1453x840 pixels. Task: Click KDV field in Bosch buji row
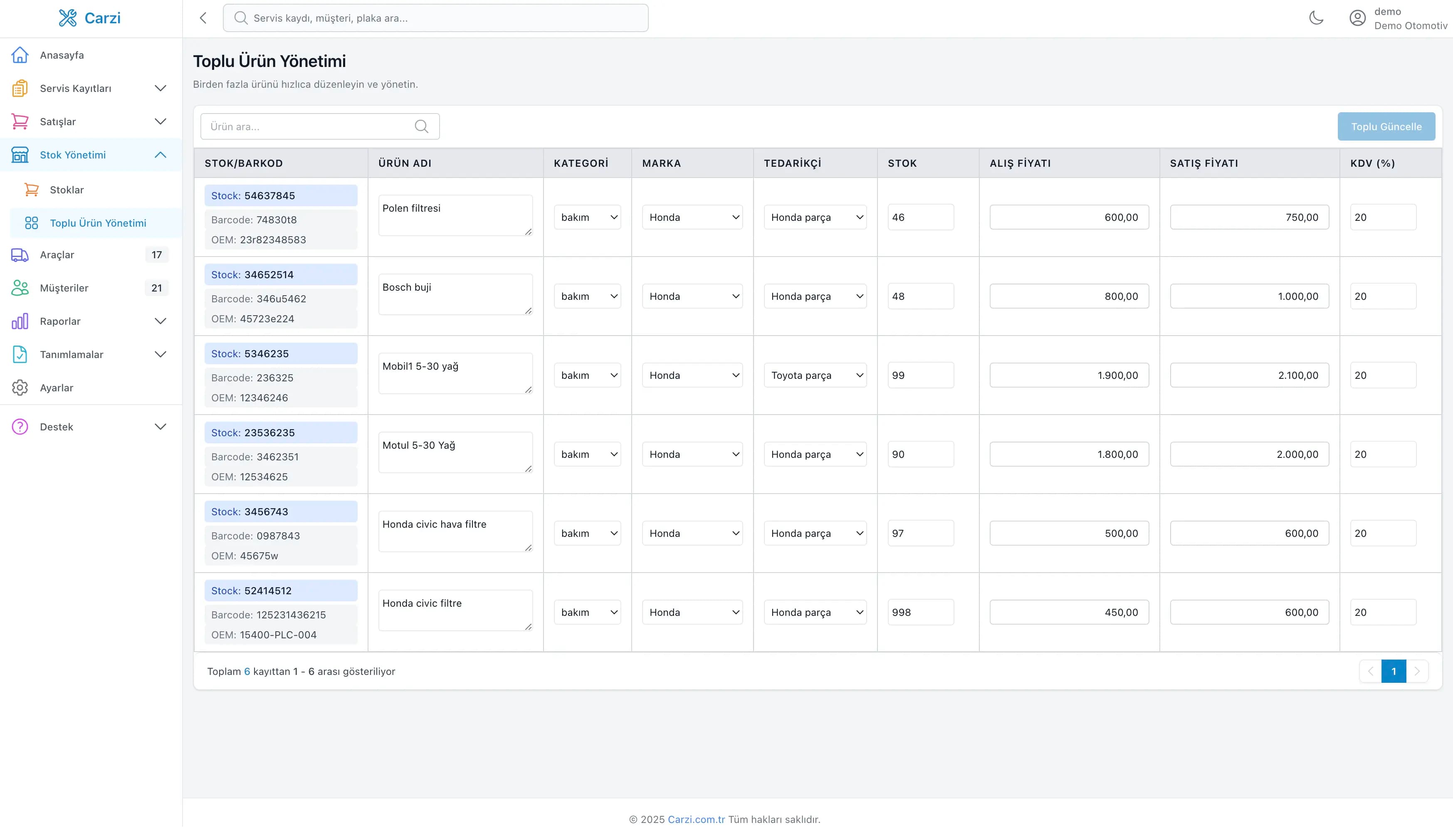pyautogui.click(x=1383, y=296)
